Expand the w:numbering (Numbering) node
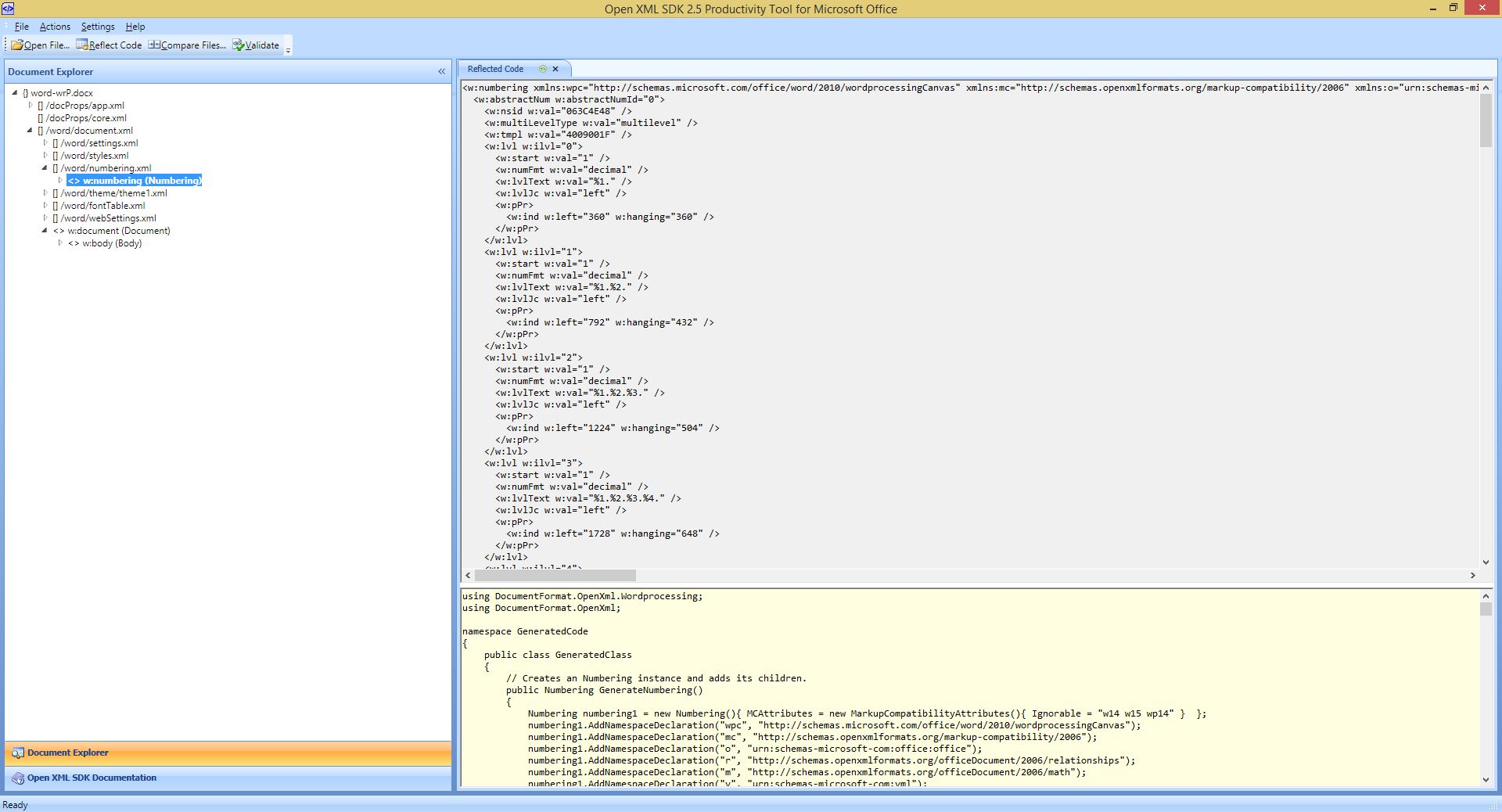Screen dimensions: 1502x812 click(x=60, y=180)
